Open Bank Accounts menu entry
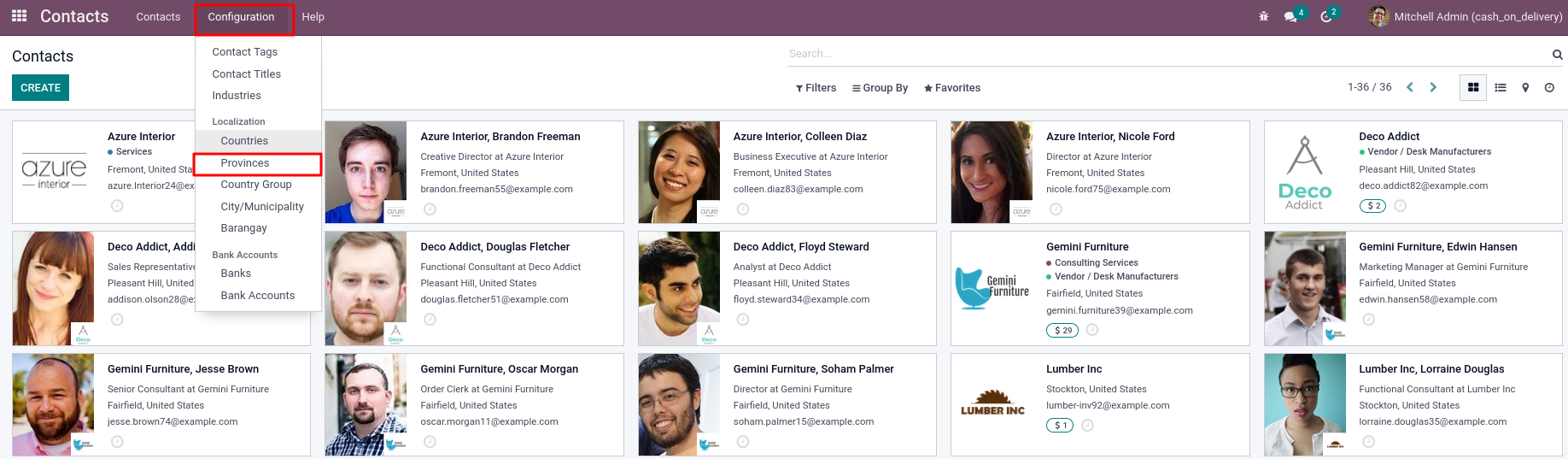Screen dimensions: 1568x459 (258, 296)
